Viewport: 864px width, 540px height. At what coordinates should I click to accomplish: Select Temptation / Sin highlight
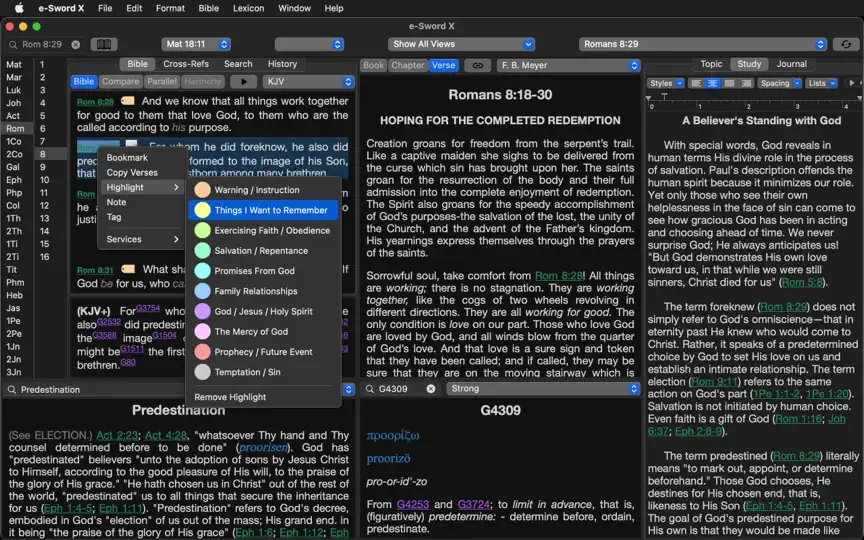pos(263,372)
